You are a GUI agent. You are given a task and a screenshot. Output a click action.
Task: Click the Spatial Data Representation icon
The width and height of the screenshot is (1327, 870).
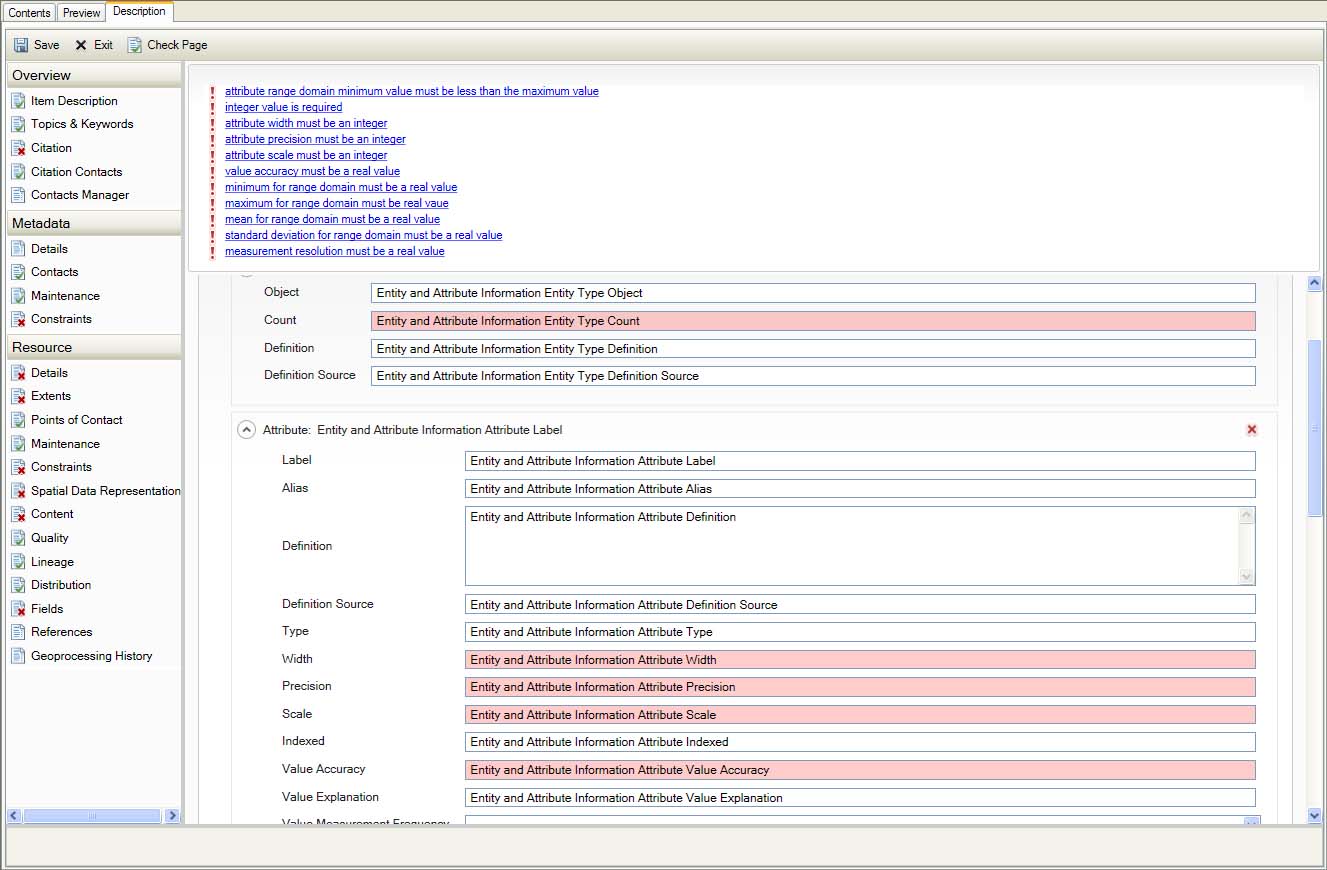point(18,491)
